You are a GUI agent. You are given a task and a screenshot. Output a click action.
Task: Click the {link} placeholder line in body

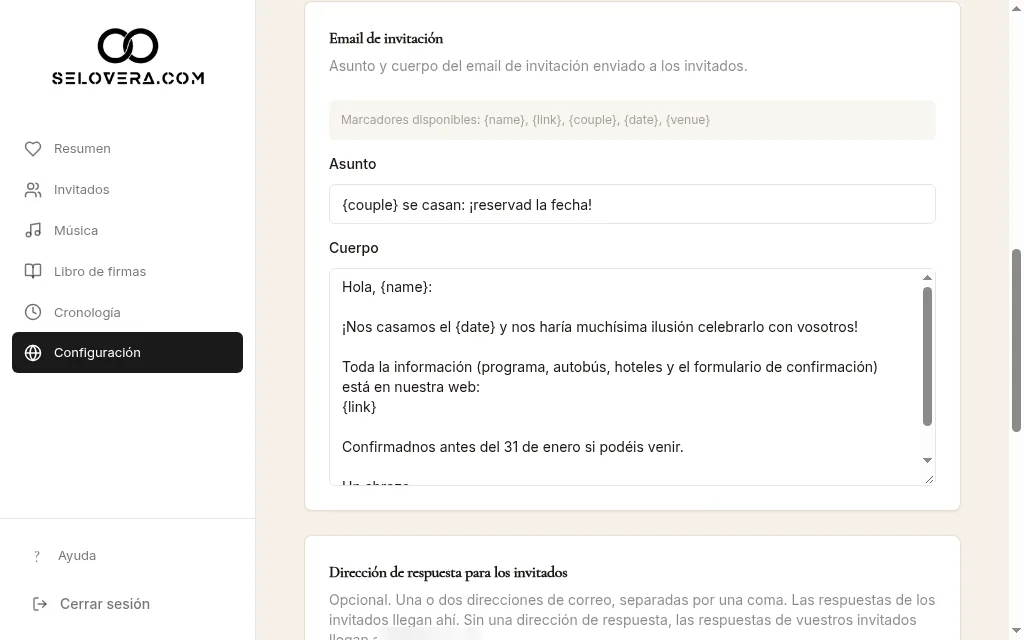359,408
